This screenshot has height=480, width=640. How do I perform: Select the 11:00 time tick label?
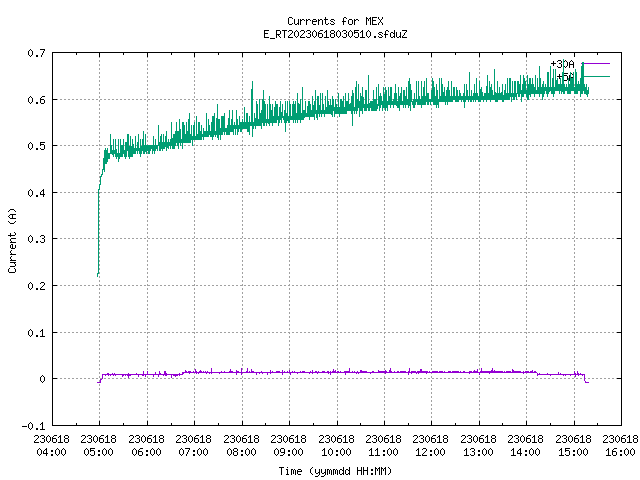(x=383, y=452)
